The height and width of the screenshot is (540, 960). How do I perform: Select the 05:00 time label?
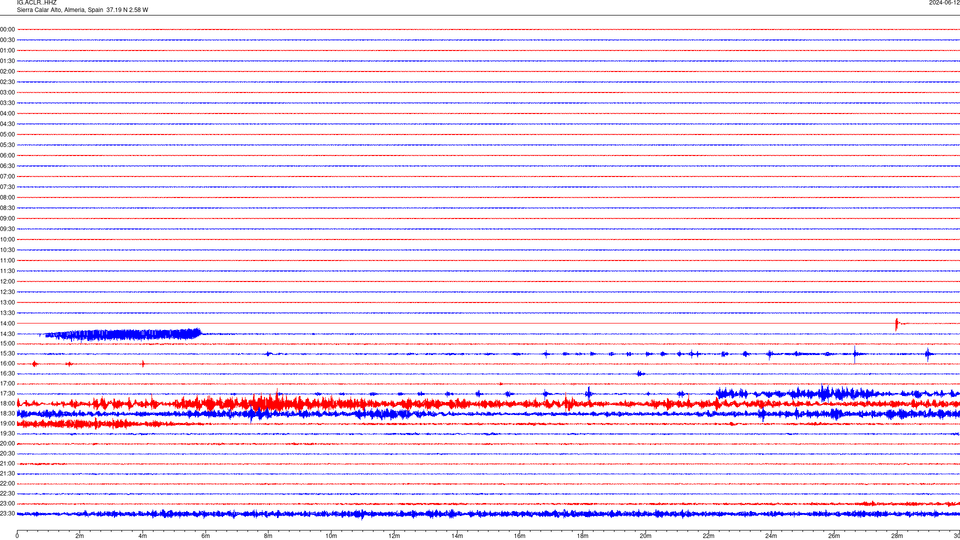[7, 134]
